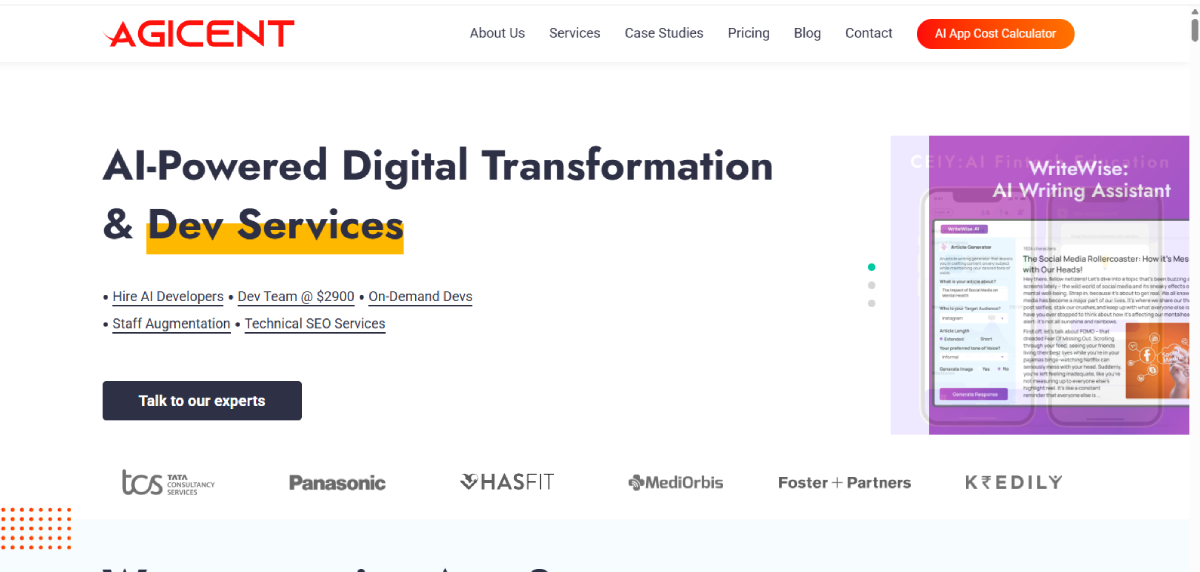1200x572 pixels.
Task: Visit the Blog page
Action: click(807, 33)
